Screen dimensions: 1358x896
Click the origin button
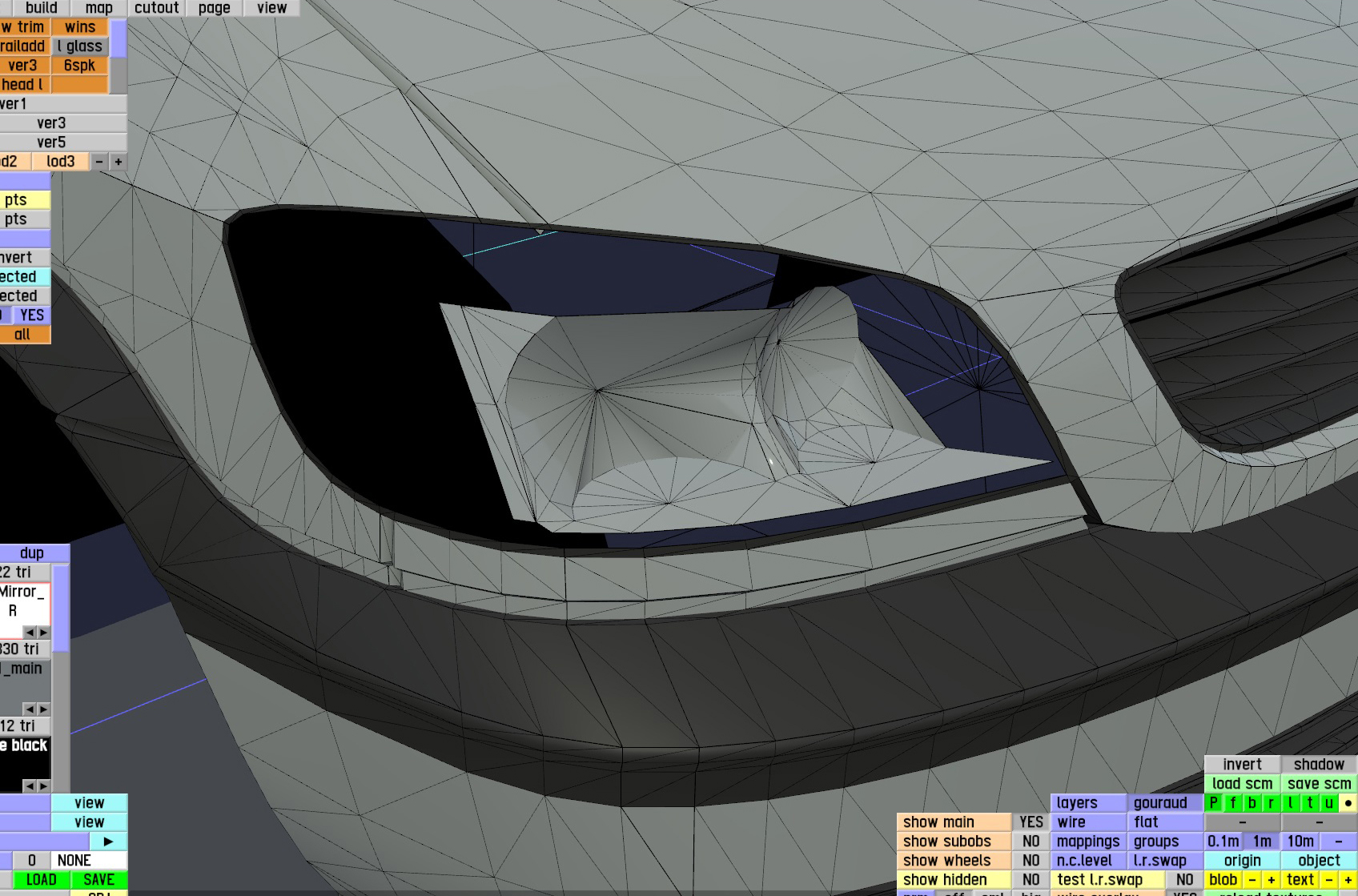[x=1243, y=861]
